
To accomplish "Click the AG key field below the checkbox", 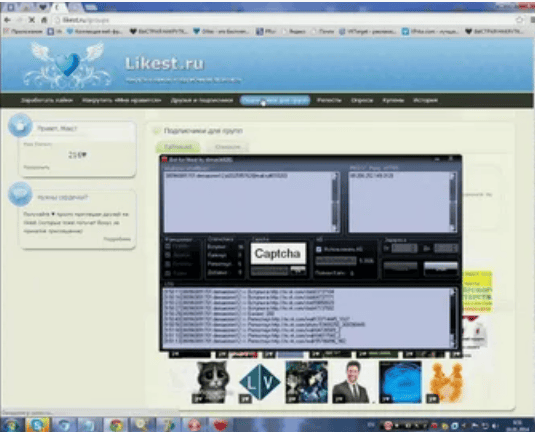I will click(x=336, y=261).
